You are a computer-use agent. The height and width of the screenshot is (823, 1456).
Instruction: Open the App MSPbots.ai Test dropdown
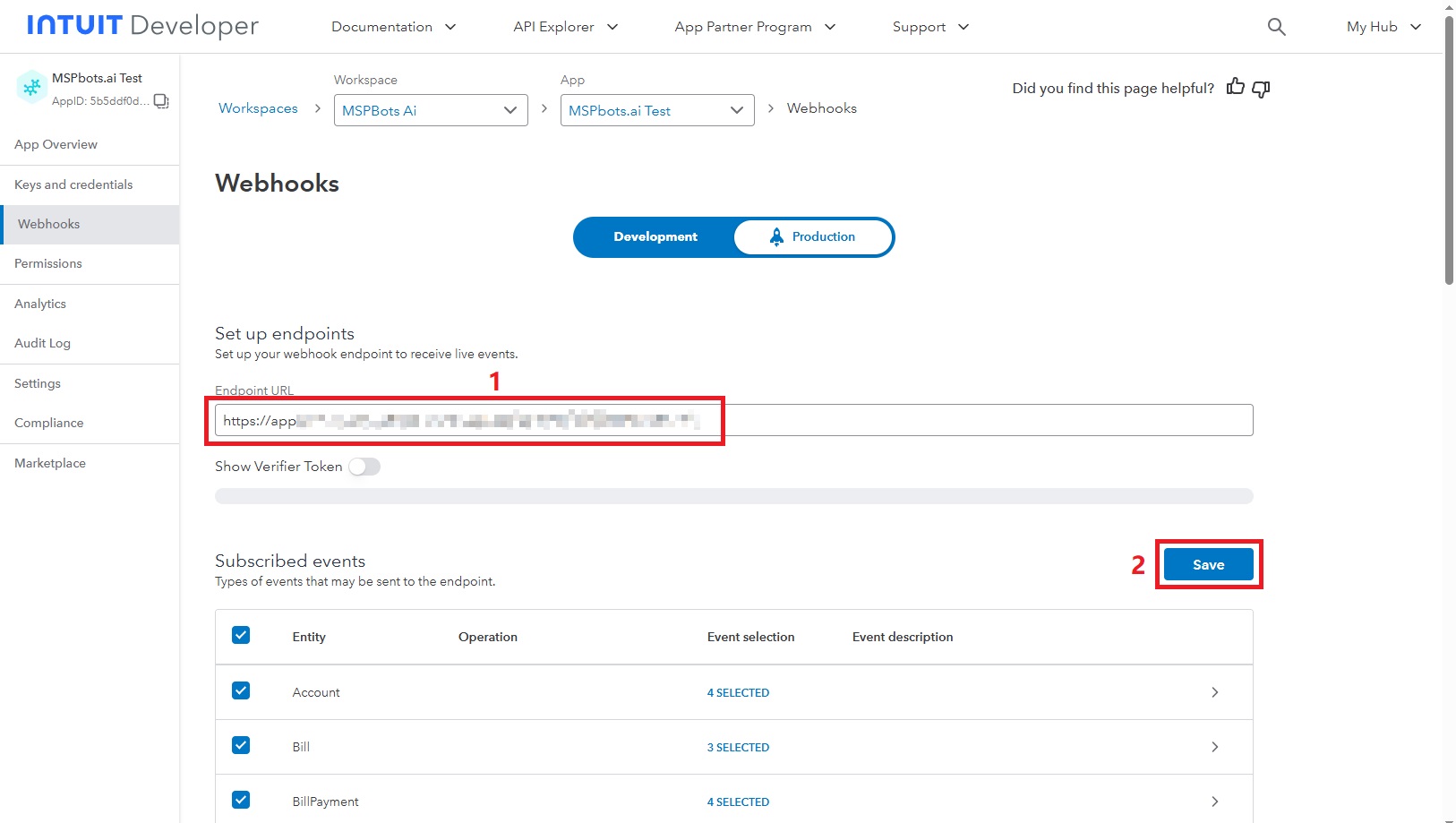[656, 110]
